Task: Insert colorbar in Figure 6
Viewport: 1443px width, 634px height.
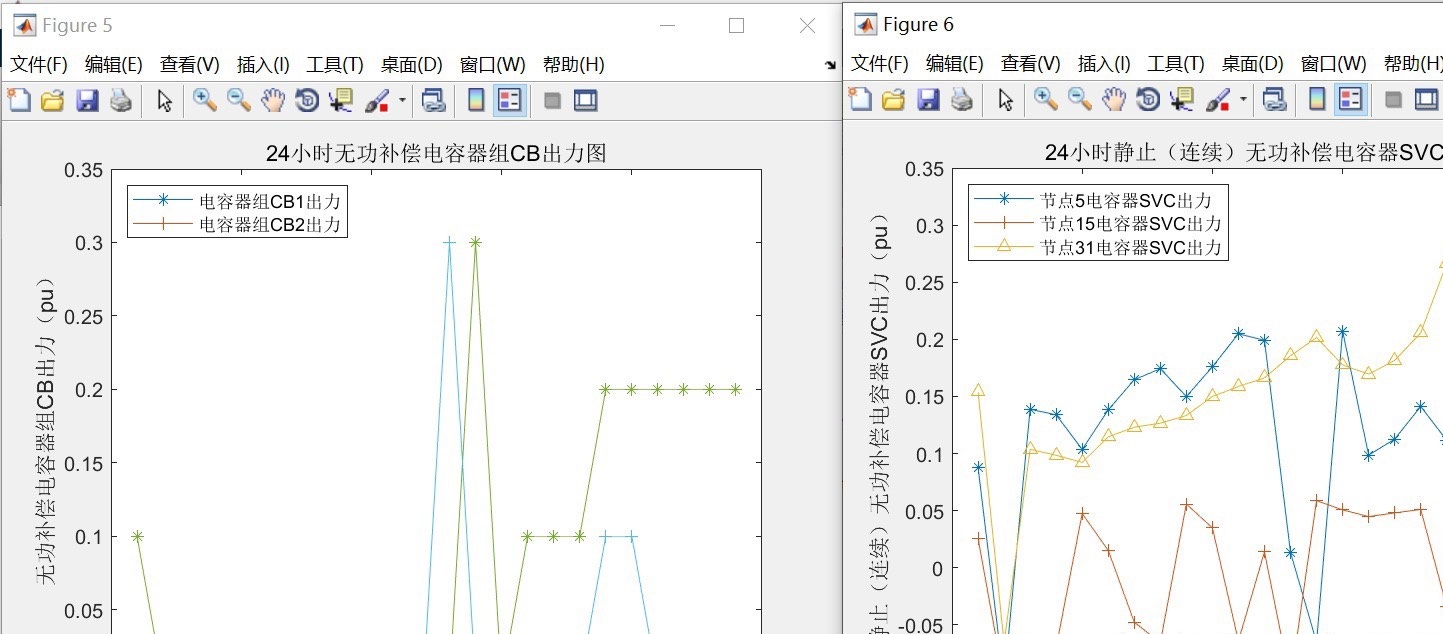Action: (x=1317, y=100)
